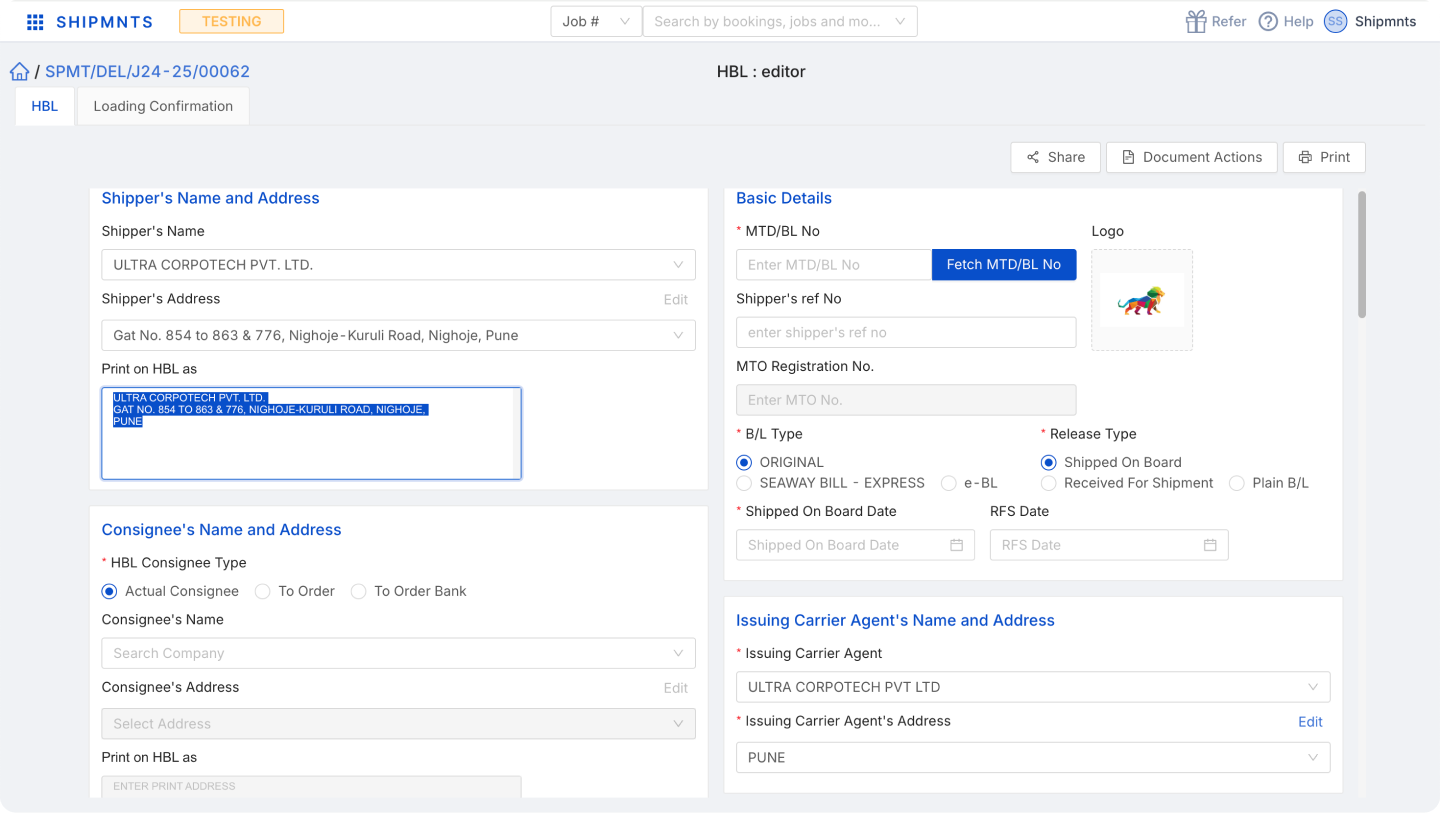Select Shipped On Board release type

pyautogui.click(x=1048, y=463)
